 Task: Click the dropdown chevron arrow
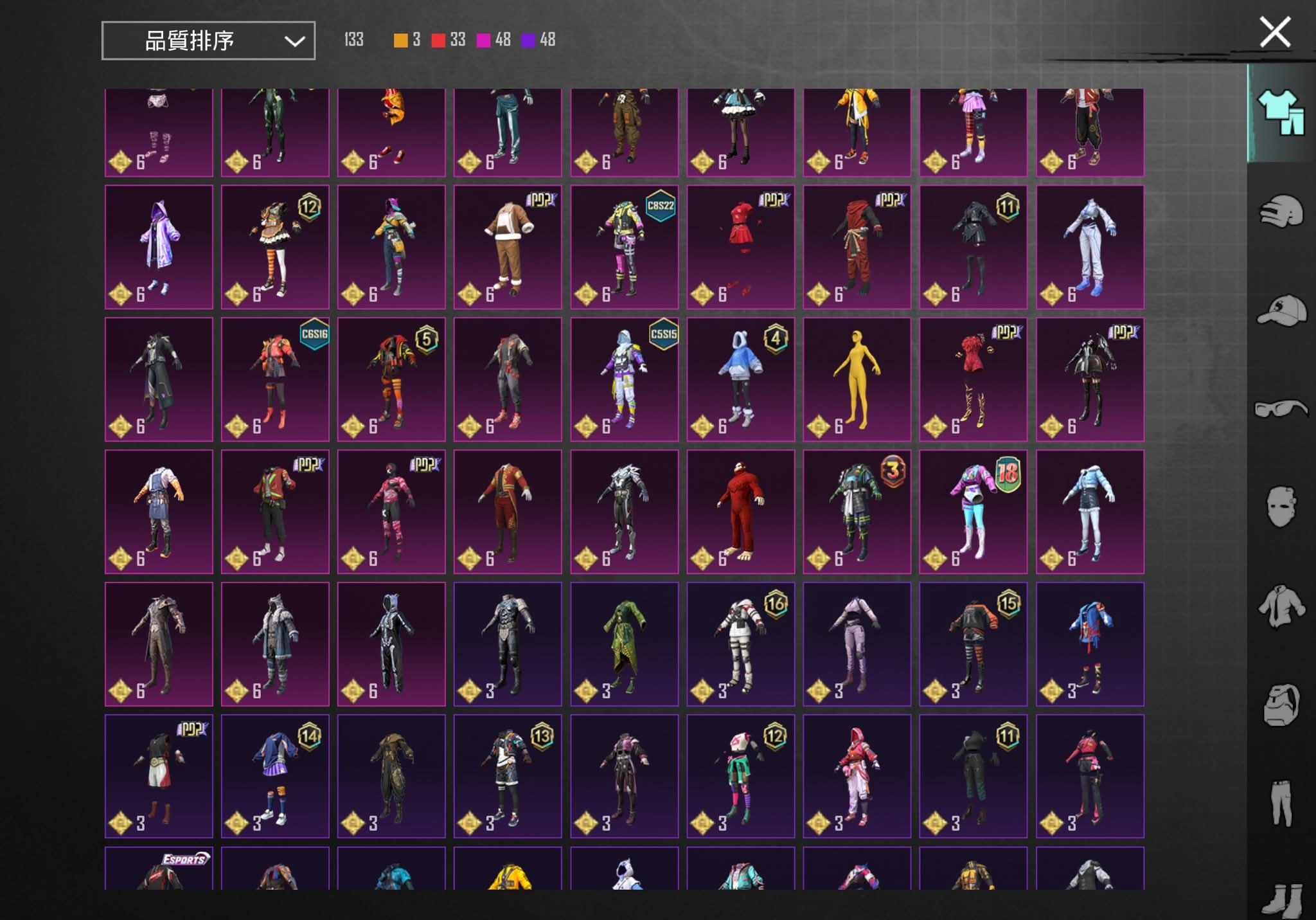coord(294,42)
